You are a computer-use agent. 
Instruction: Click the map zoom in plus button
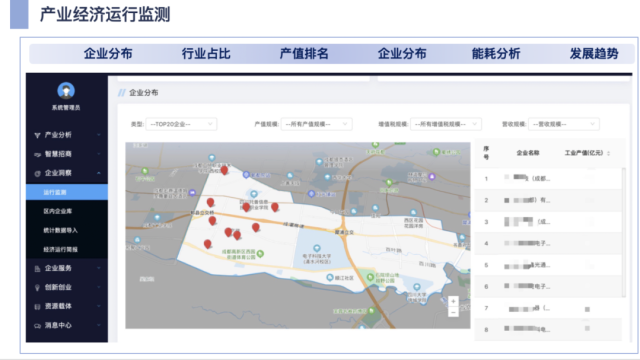click(453, 301)
